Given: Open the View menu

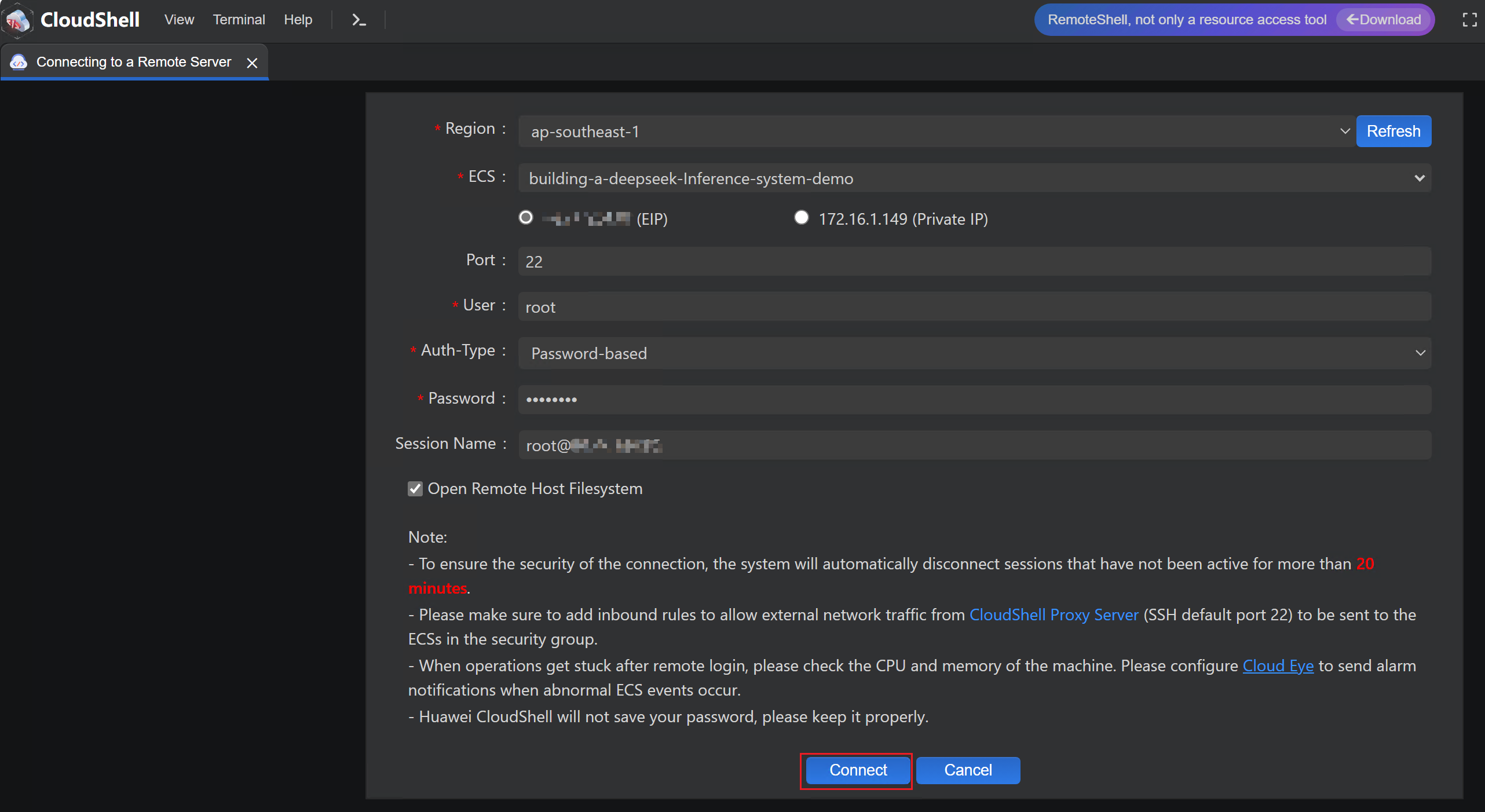Looking at the screenshot, I should [x=179, y=20].
